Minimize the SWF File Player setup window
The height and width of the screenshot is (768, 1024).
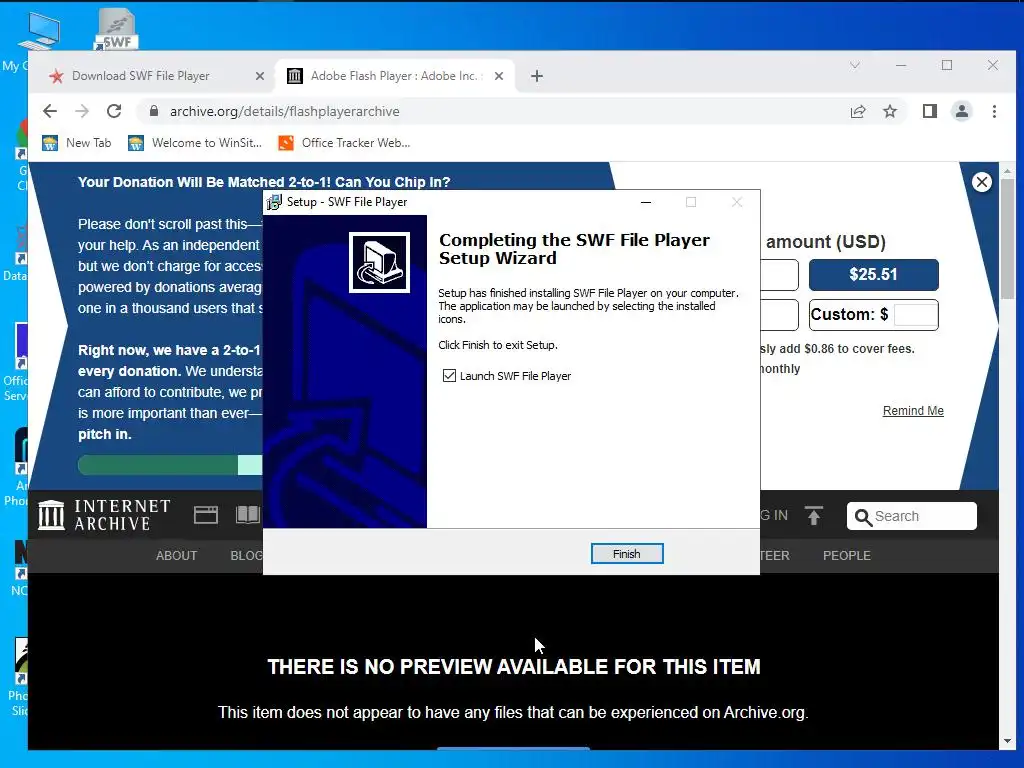646,202
